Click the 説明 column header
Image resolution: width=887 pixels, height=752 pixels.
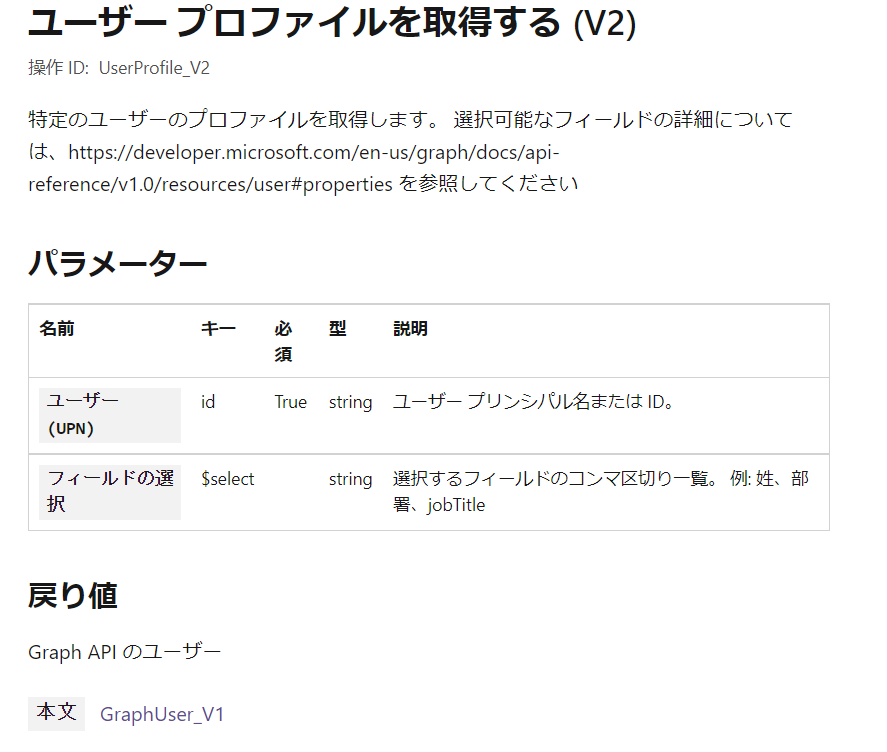[410, 328]
